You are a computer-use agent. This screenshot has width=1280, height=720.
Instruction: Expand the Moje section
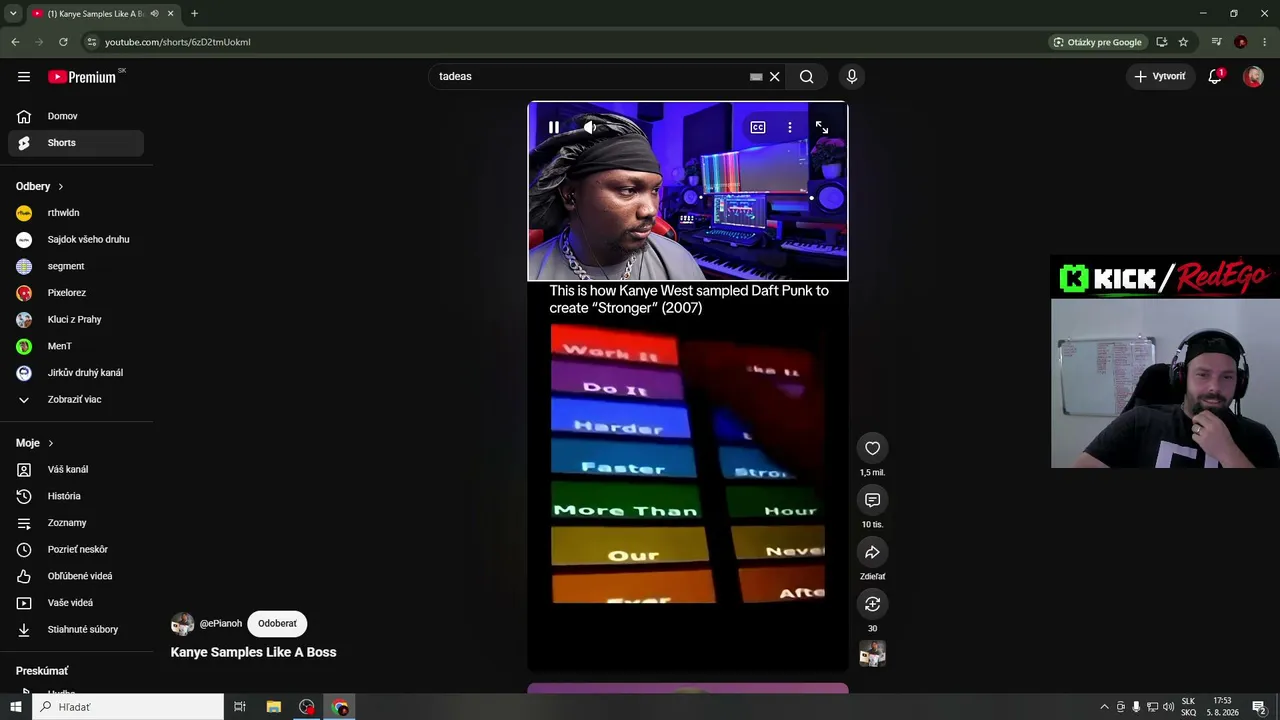[x=35, y=443]
